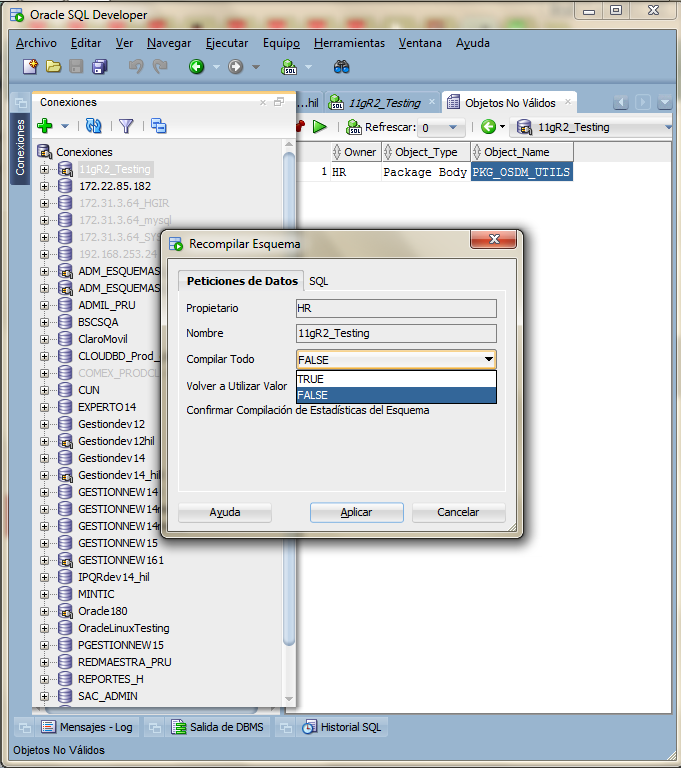Click the Redo arrow toolbar icon
681x768 pixels.
(x=160, y=67)
